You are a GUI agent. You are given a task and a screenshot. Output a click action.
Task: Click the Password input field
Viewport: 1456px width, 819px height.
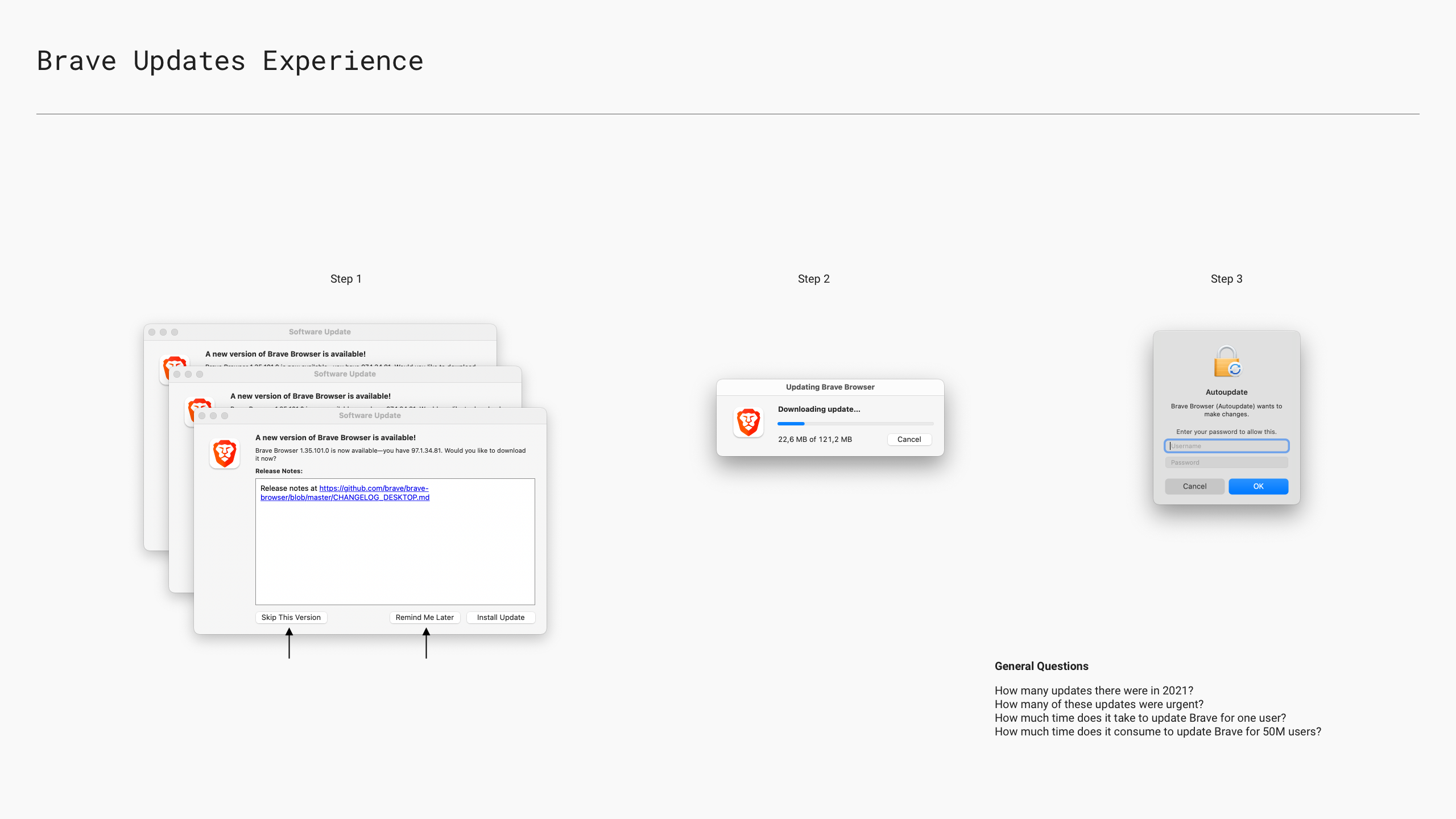click(x=1226, y=462)
